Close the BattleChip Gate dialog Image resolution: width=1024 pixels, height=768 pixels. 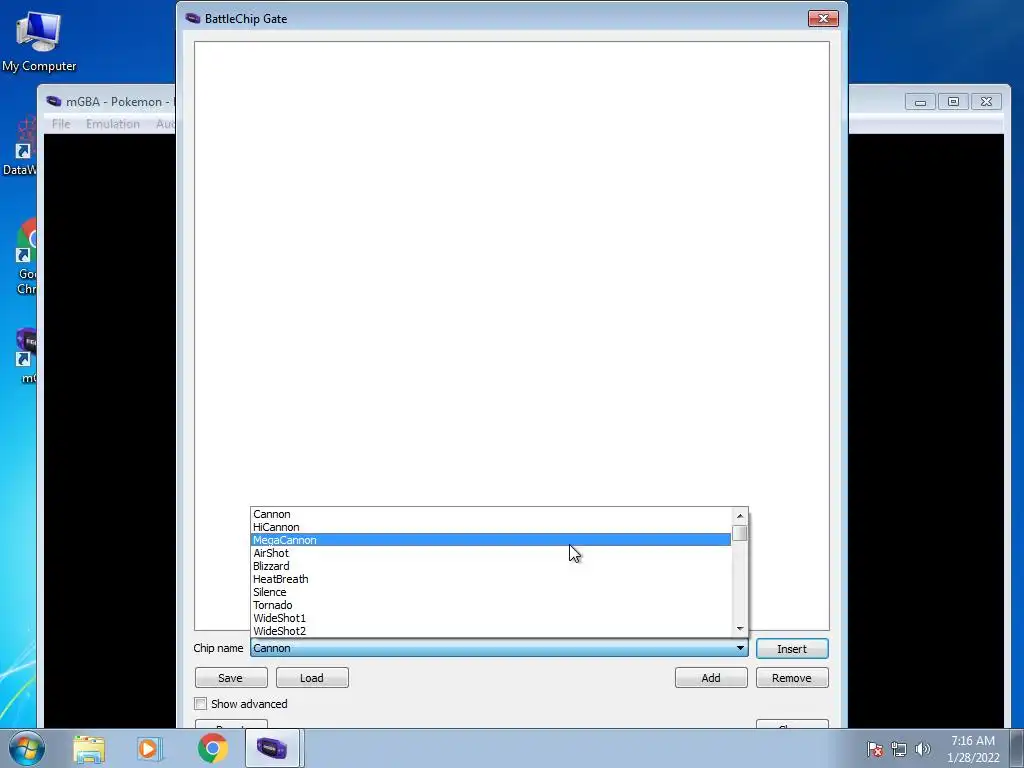[x=823, y=18]
